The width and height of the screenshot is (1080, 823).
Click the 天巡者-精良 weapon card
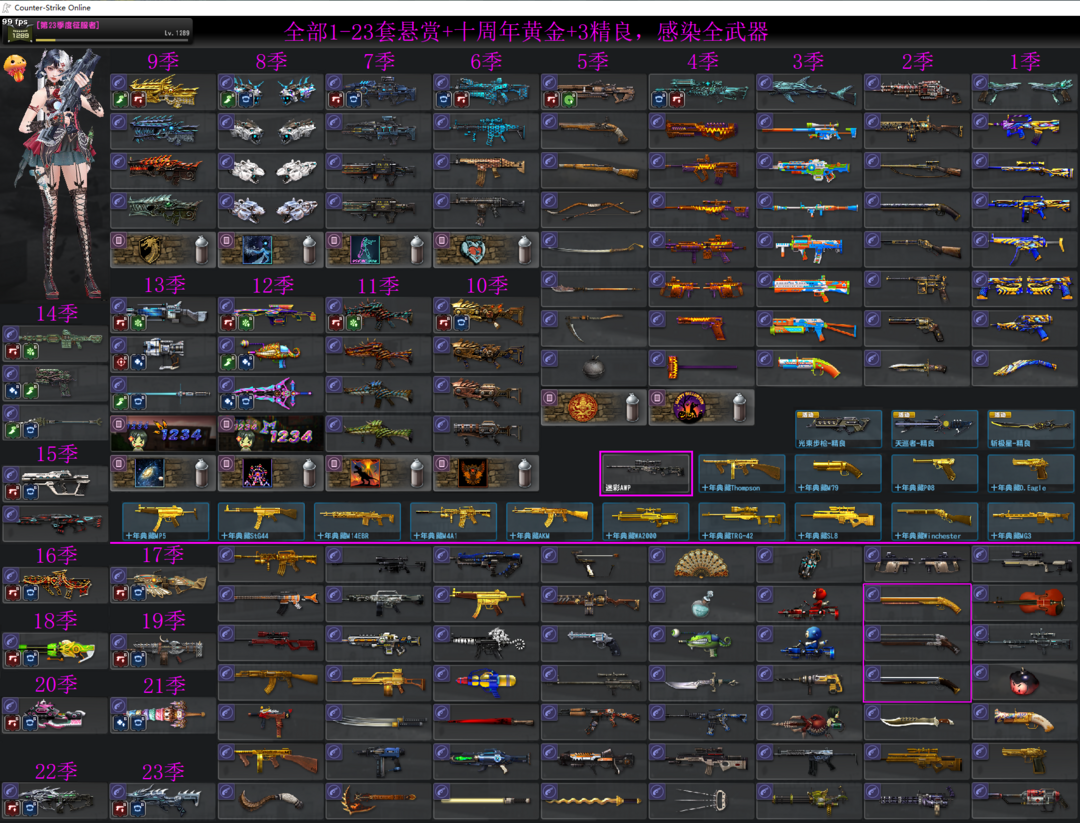tap(934, 428)
